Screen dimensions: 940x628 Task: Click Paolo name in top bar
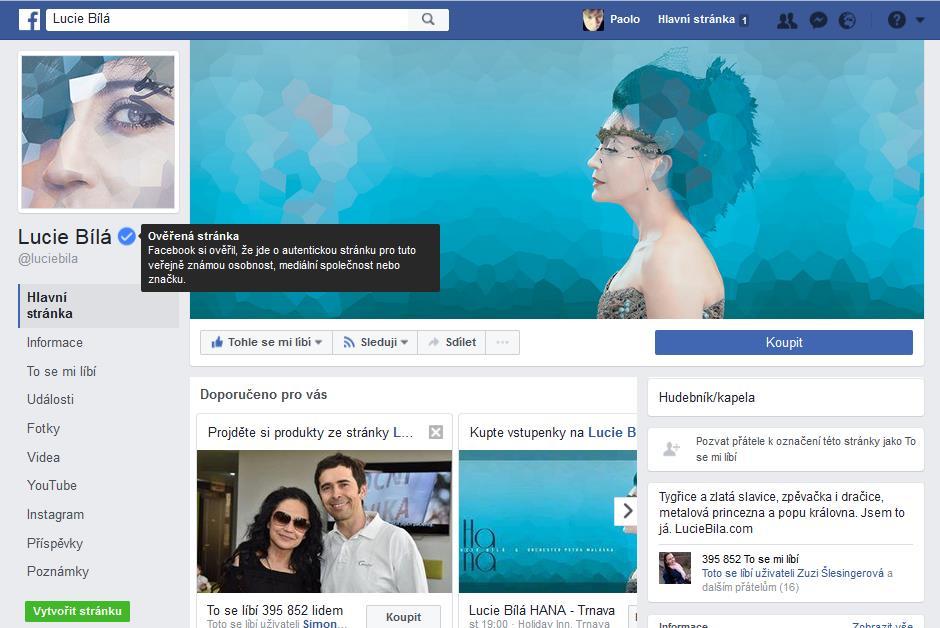(625, 19)
